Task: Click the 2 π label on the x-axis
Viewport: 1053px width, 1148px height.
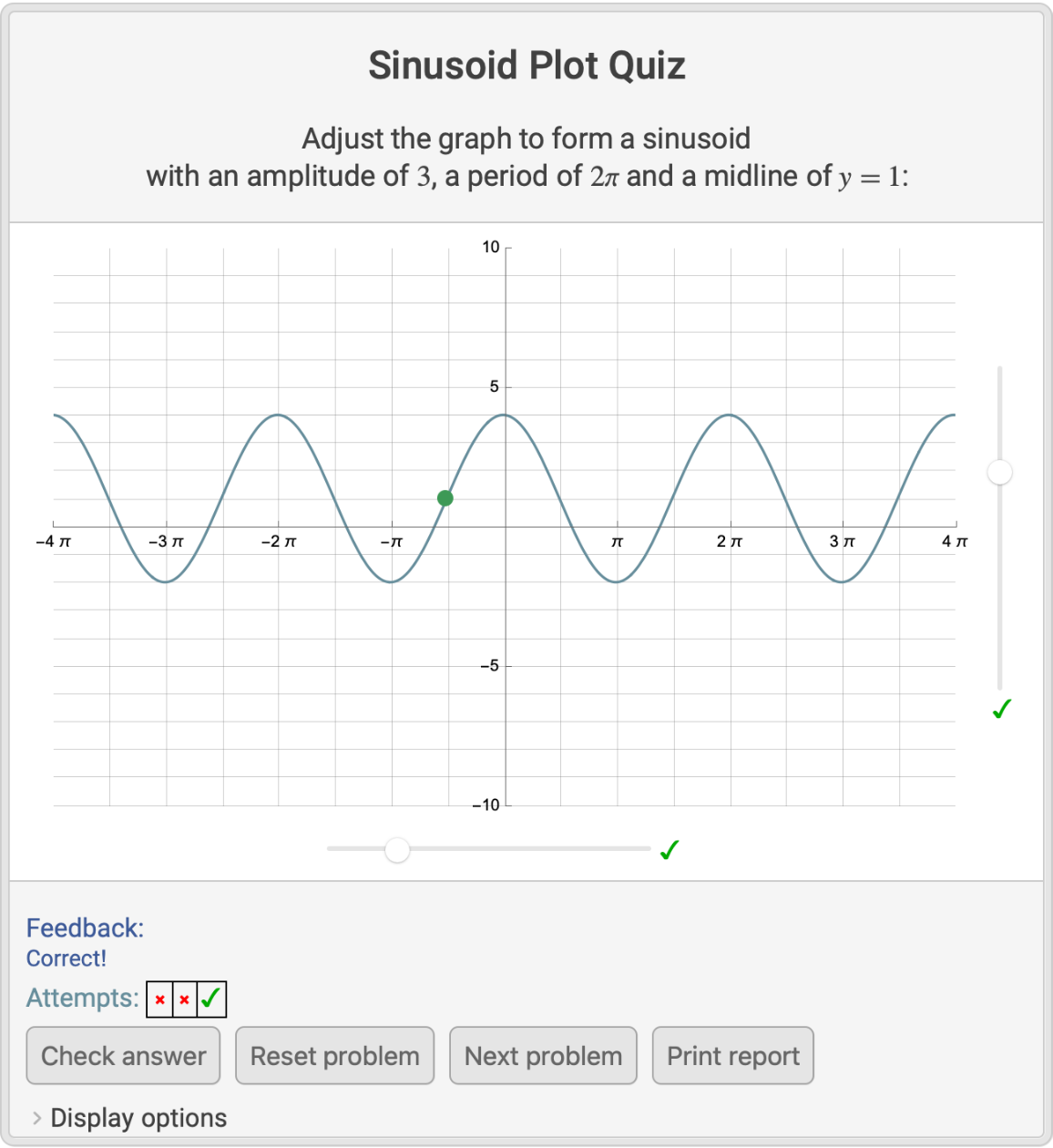Action: click(x=729, y=542)
